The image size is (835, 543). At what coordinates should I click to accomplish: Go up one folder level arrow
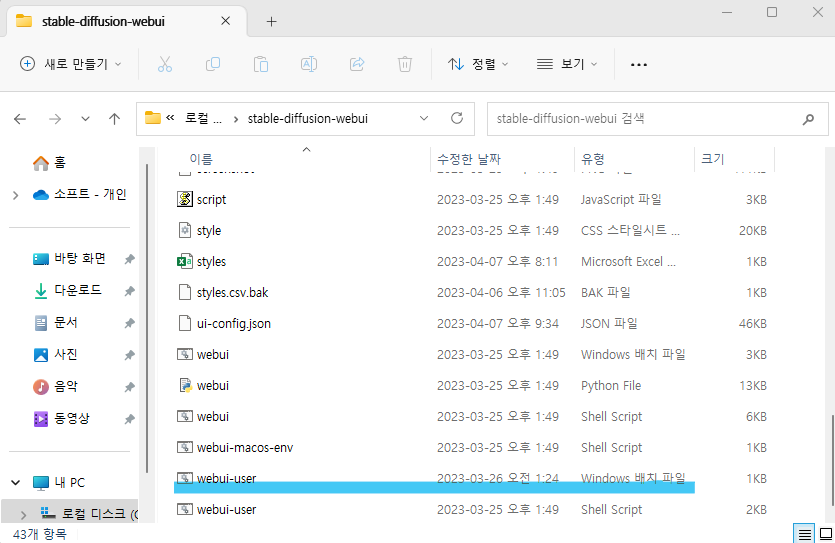114,119
